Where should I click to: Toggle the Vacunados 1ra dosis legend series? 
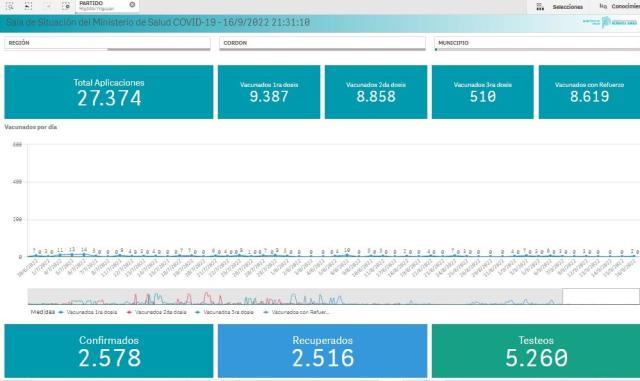[x=88, y=312]
